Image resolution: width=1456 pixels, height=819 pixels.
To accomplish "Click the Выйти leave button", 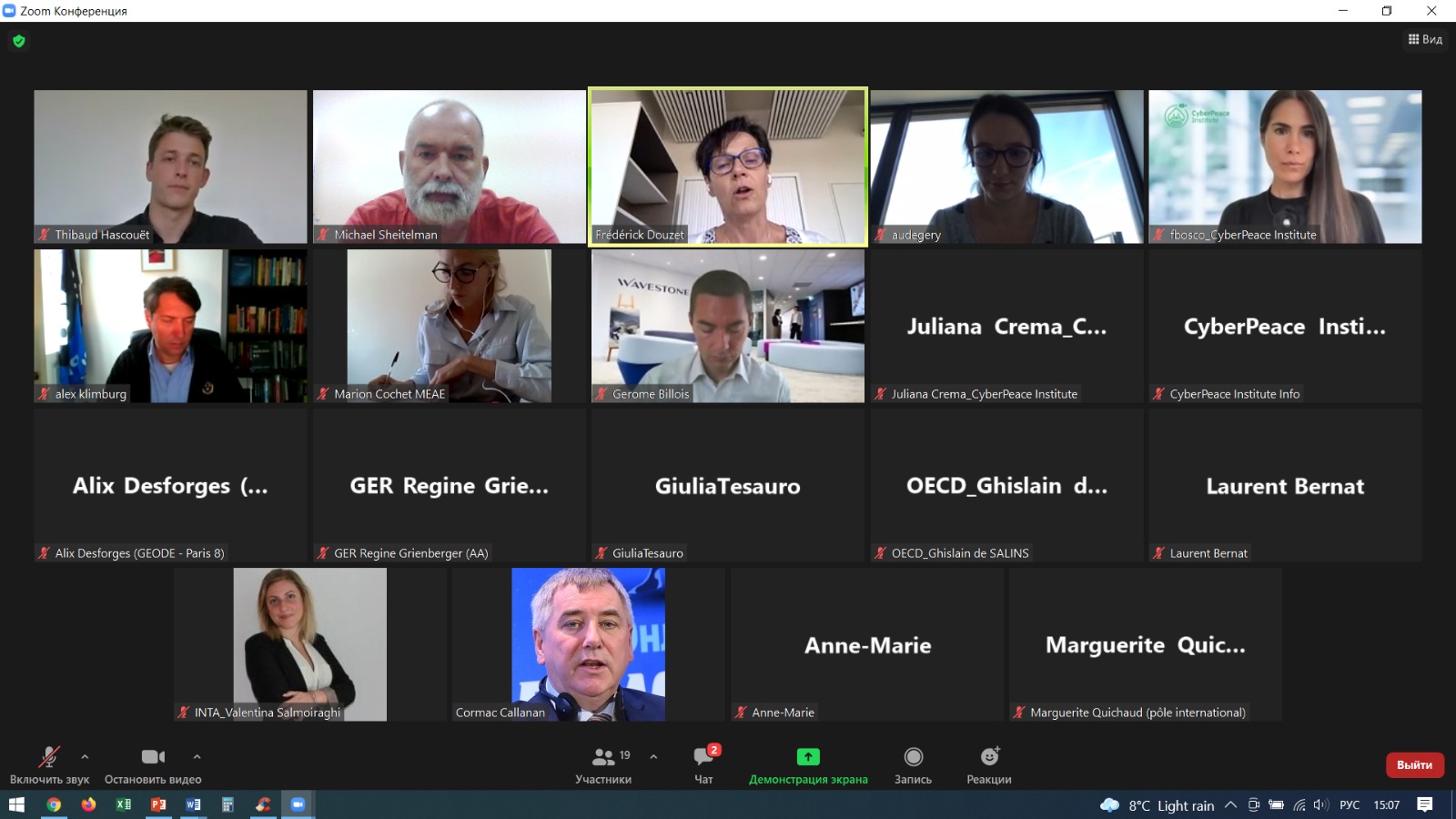I will click(1414, 764).
